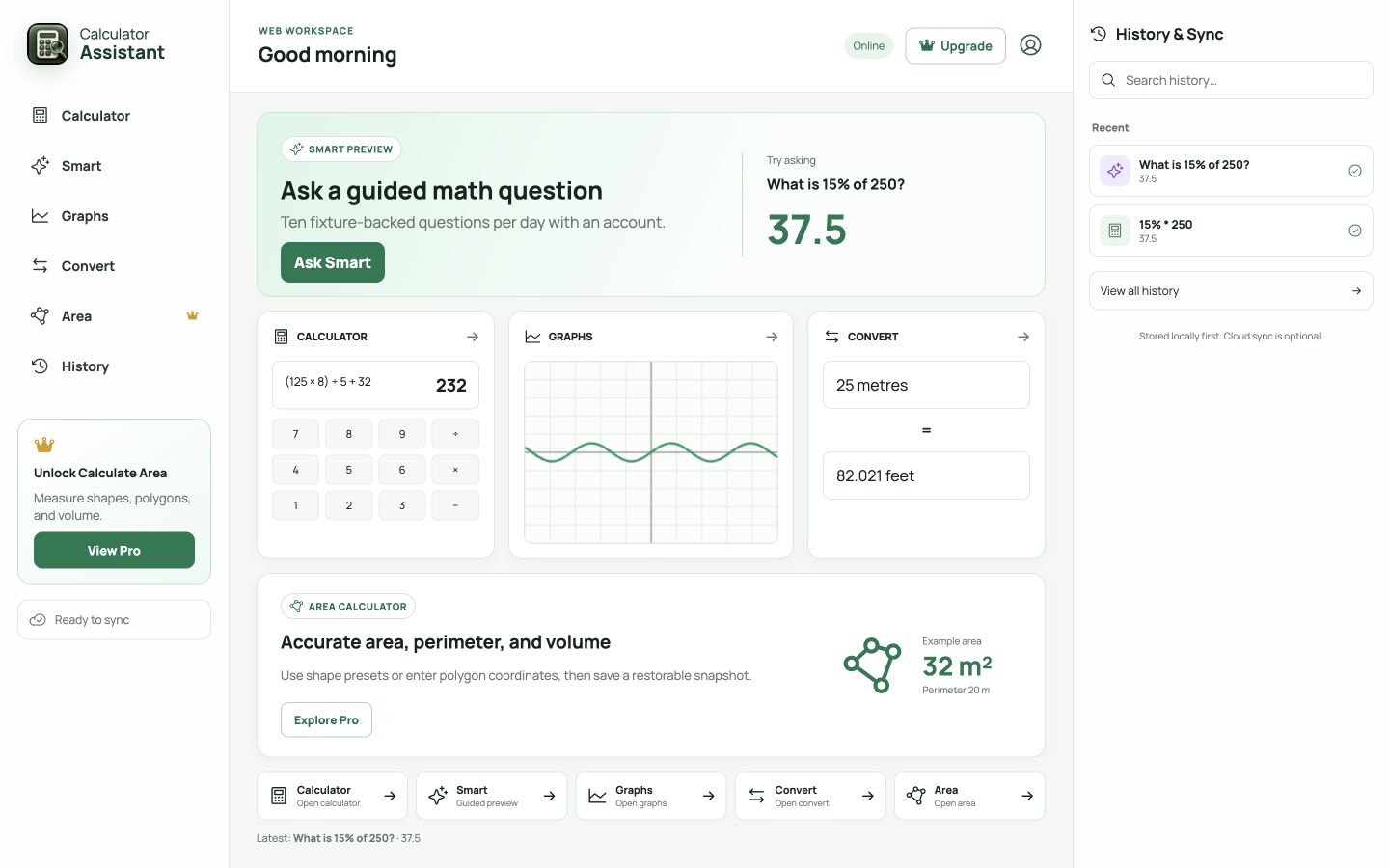Click the View all history link
The width and height of the screenshot is (1389, 868).
pyautogui.click(x=1231, y=290)
